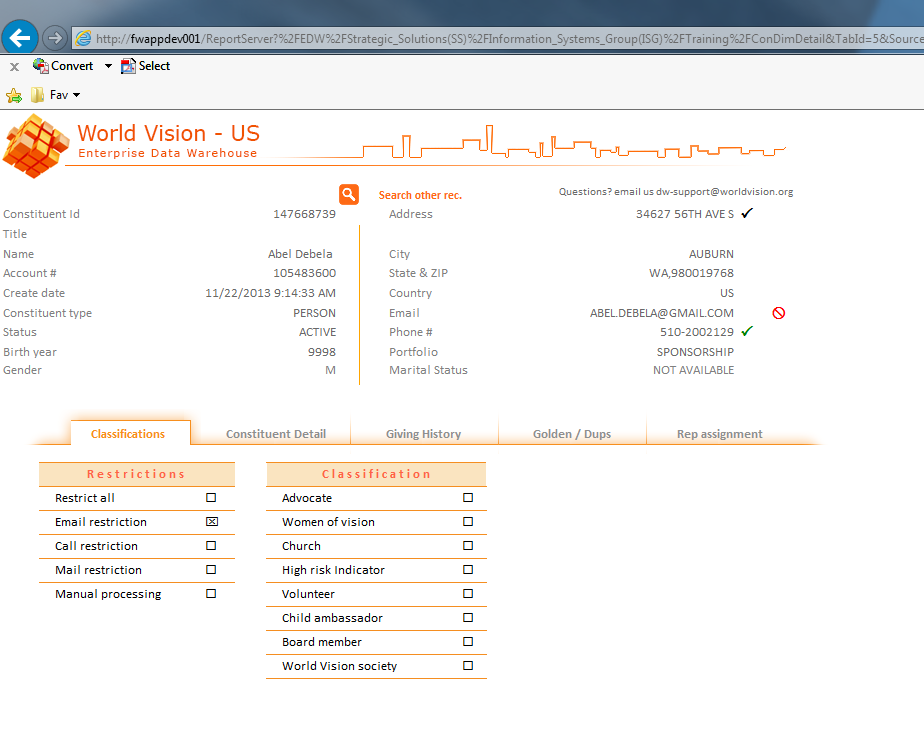Screen dimensions: 924x756
Task: Toggle the Board member checkbox
Action: pos(468,641)
